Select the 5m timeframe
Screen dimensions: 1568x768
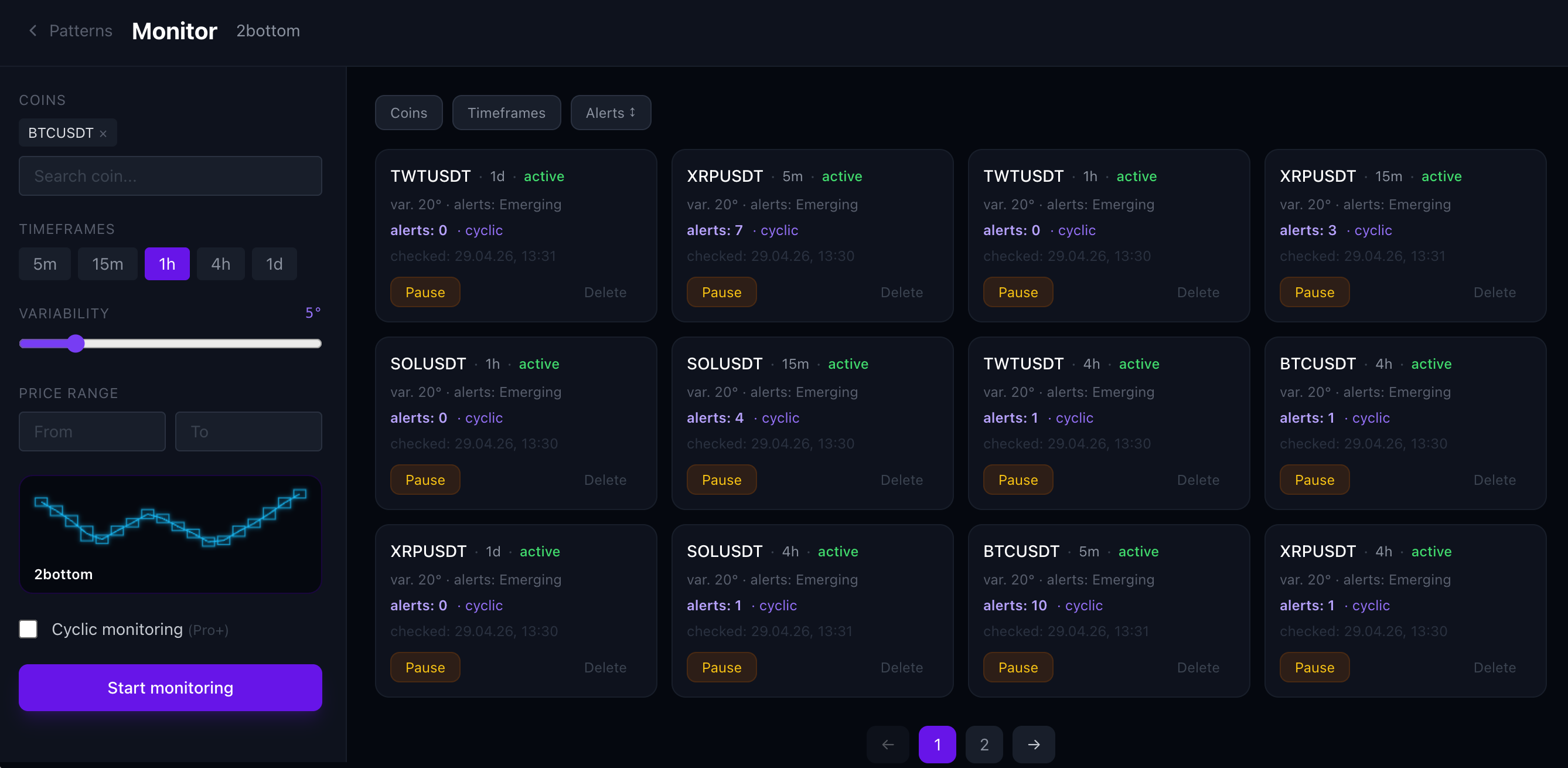[44, 264]
